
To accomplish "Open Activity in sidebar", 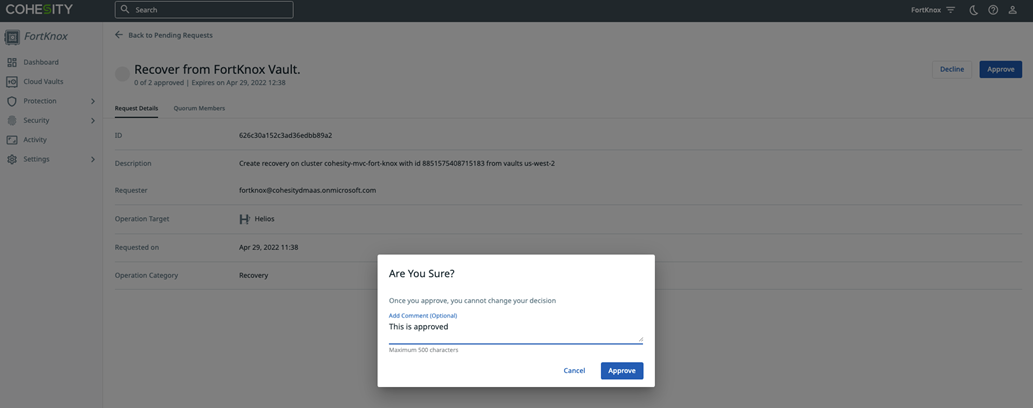I will coord(35,140).
